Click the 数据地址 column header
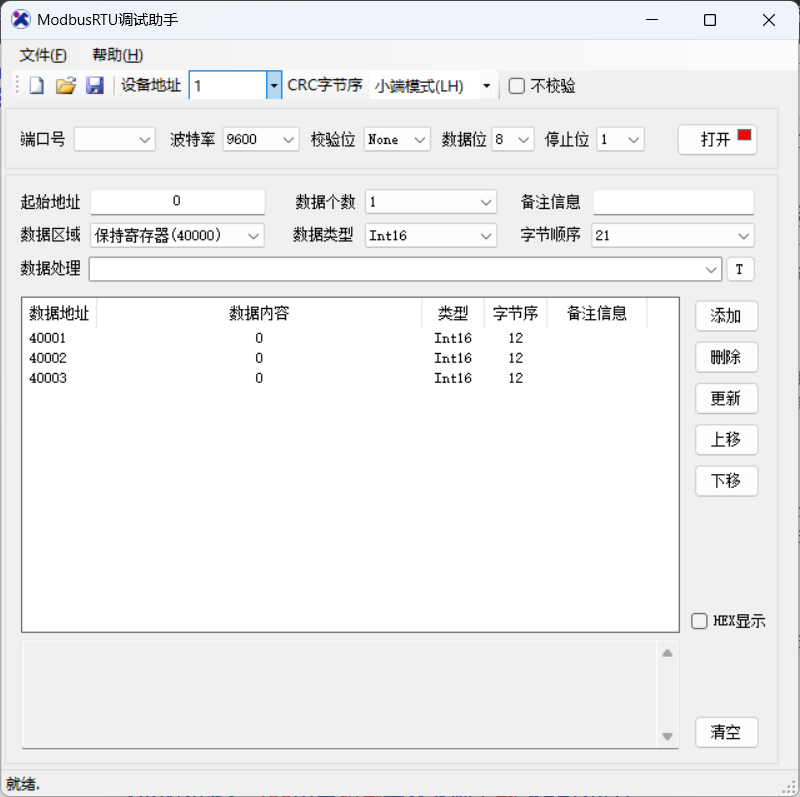800x797 pixels. point(59,313)
